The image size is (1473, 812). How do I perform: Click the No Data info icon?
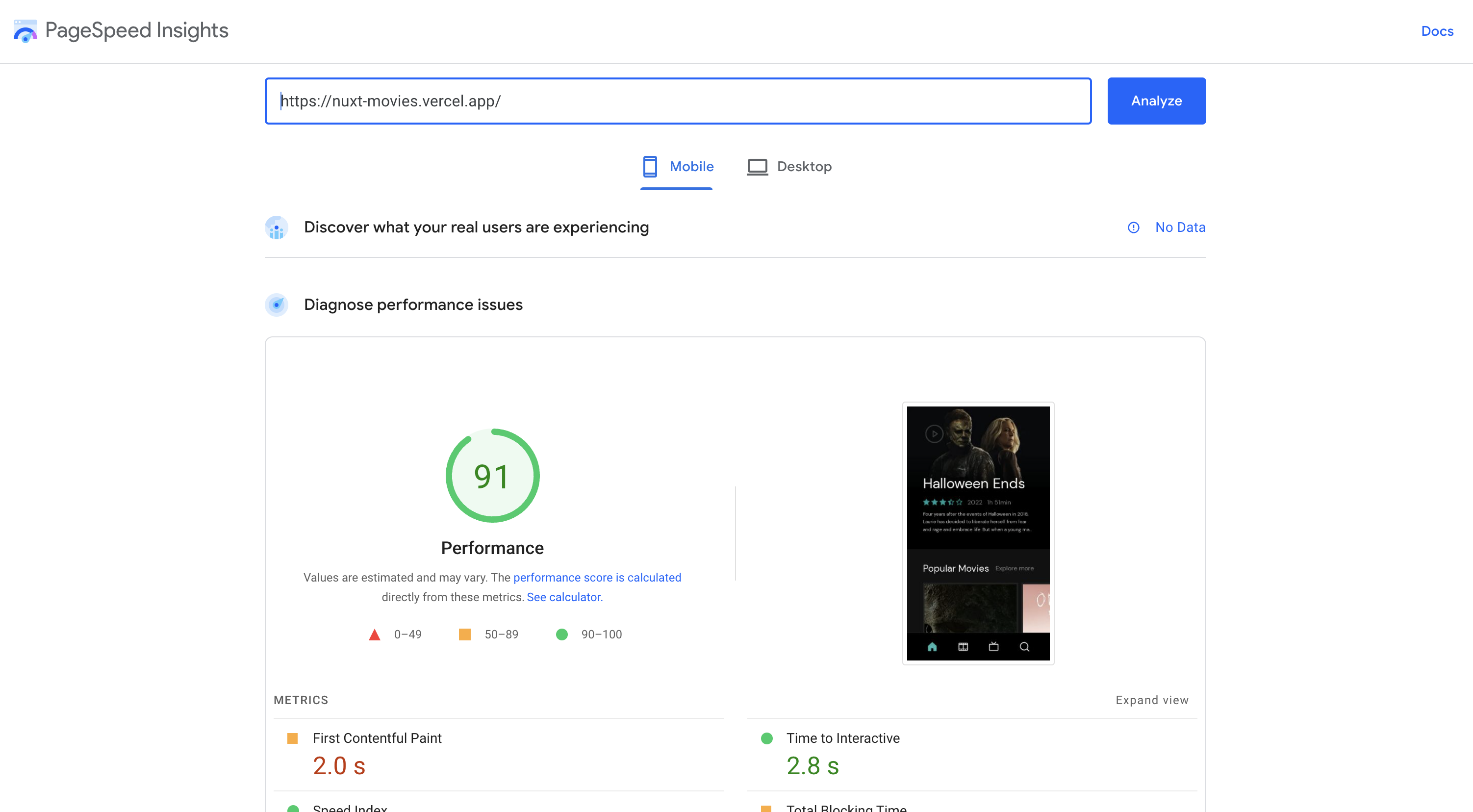point(1133,228)
